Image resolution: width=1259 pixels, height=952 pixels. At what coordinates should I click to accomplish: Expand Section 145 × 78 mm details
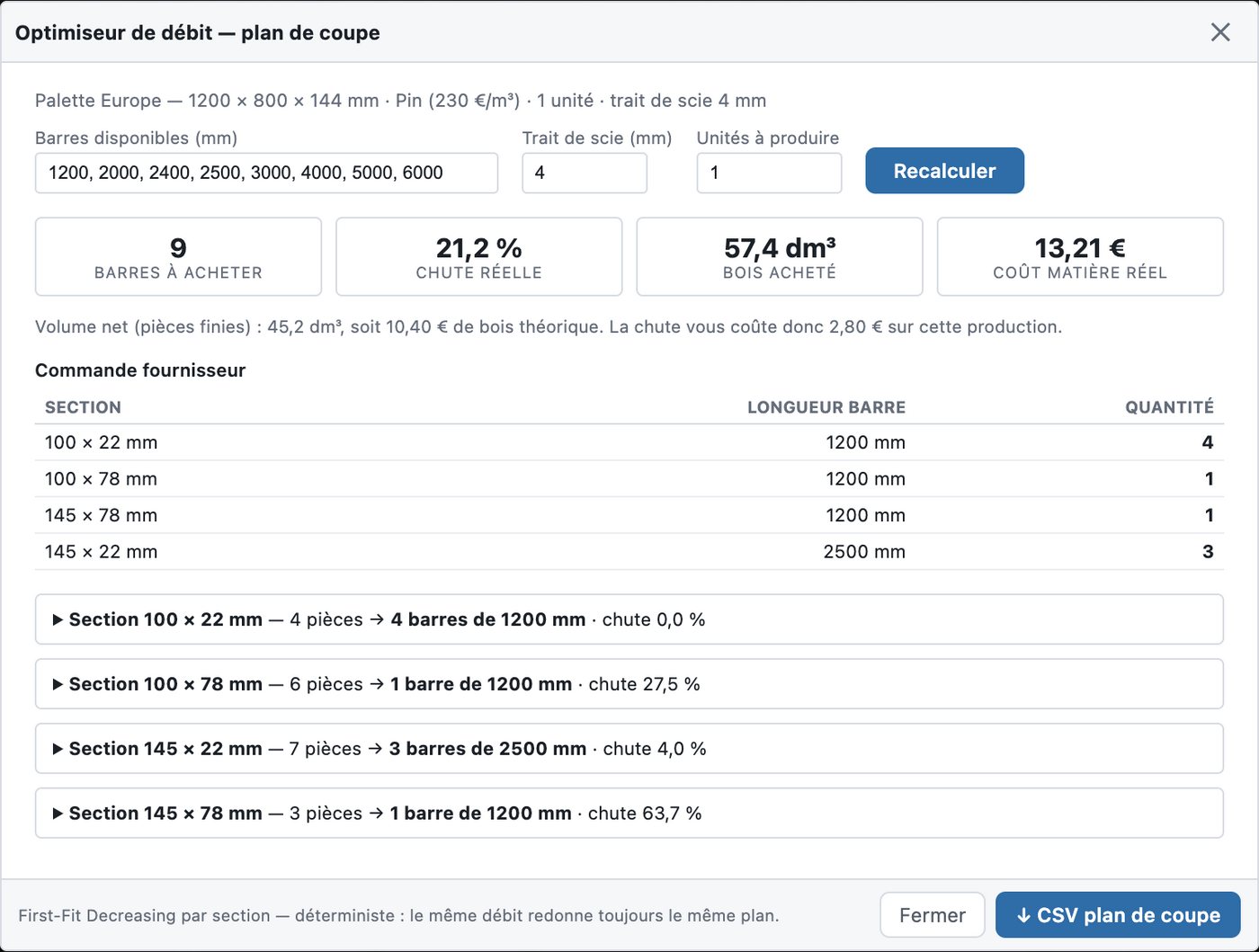(629, 814)
